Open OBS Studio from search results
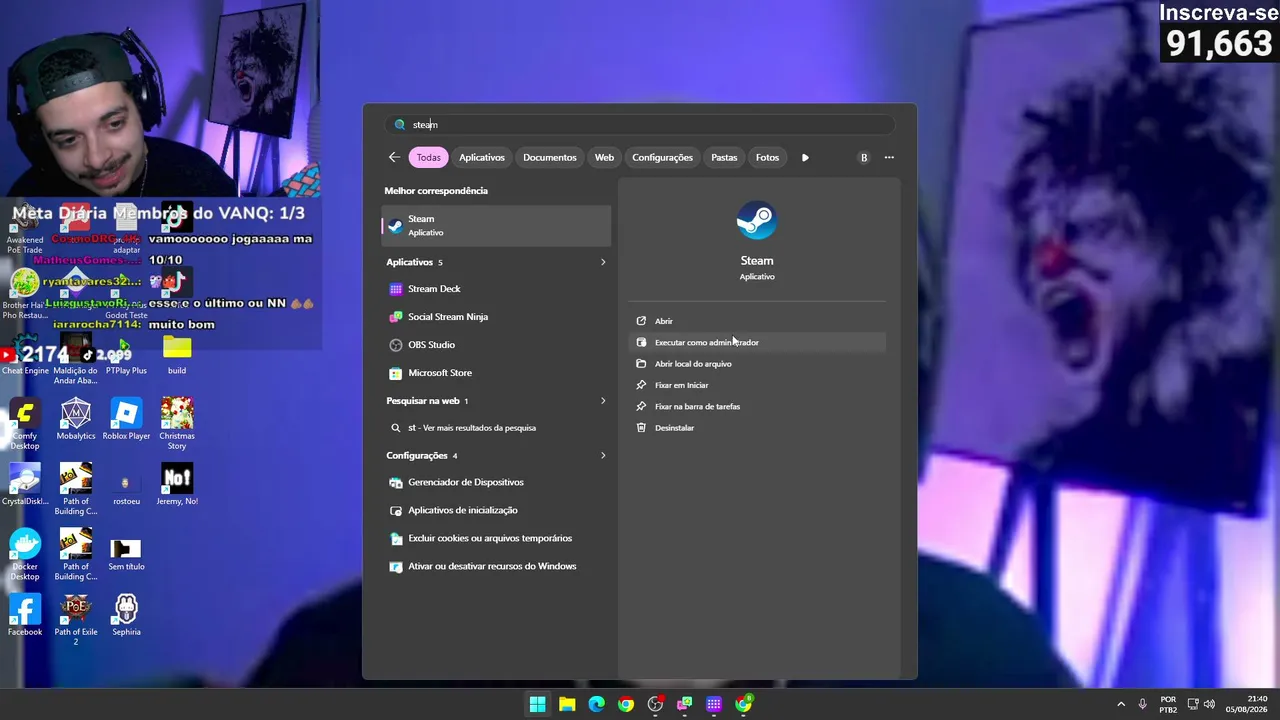The image size is (1280, 720). (x=496, y=345)
